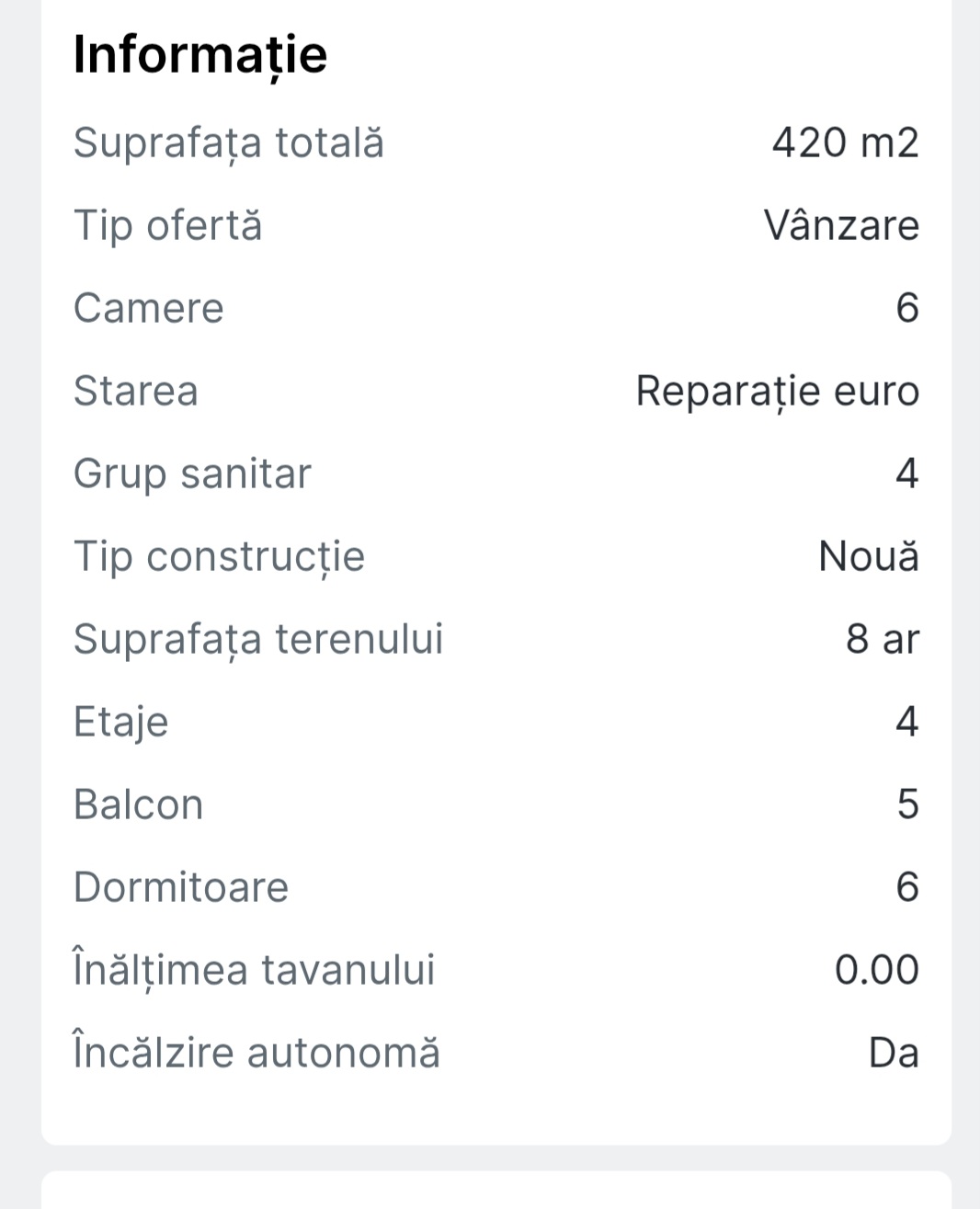Tap the Dormitoare label
The image size is (980, 1209).
[180, 888]
